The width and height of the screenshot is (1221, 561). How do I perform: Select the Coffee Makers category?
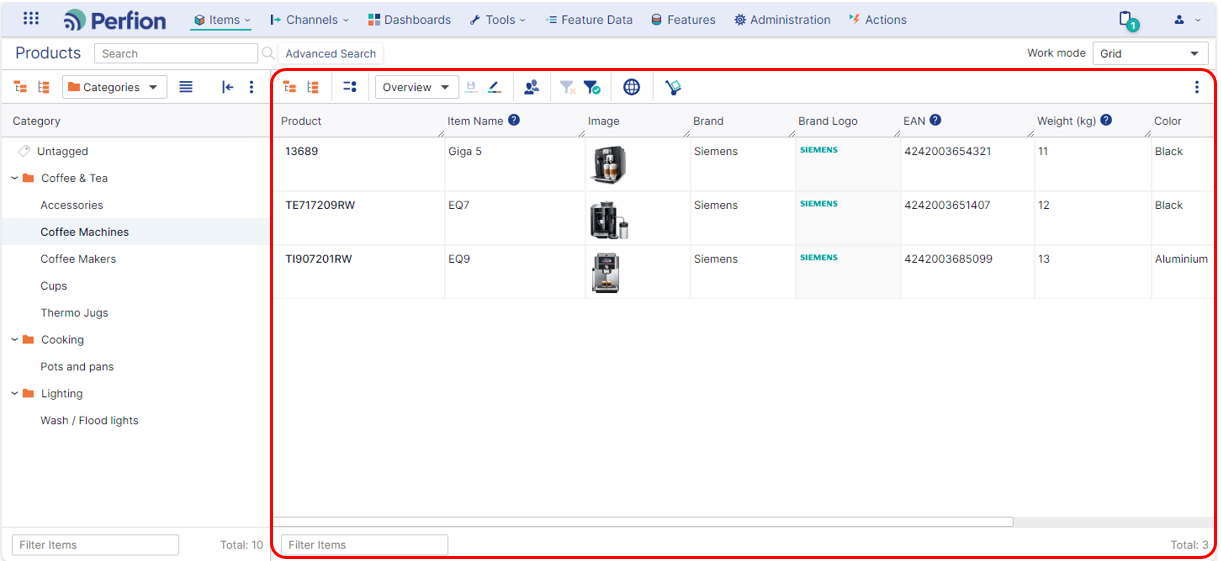(78, 259)
